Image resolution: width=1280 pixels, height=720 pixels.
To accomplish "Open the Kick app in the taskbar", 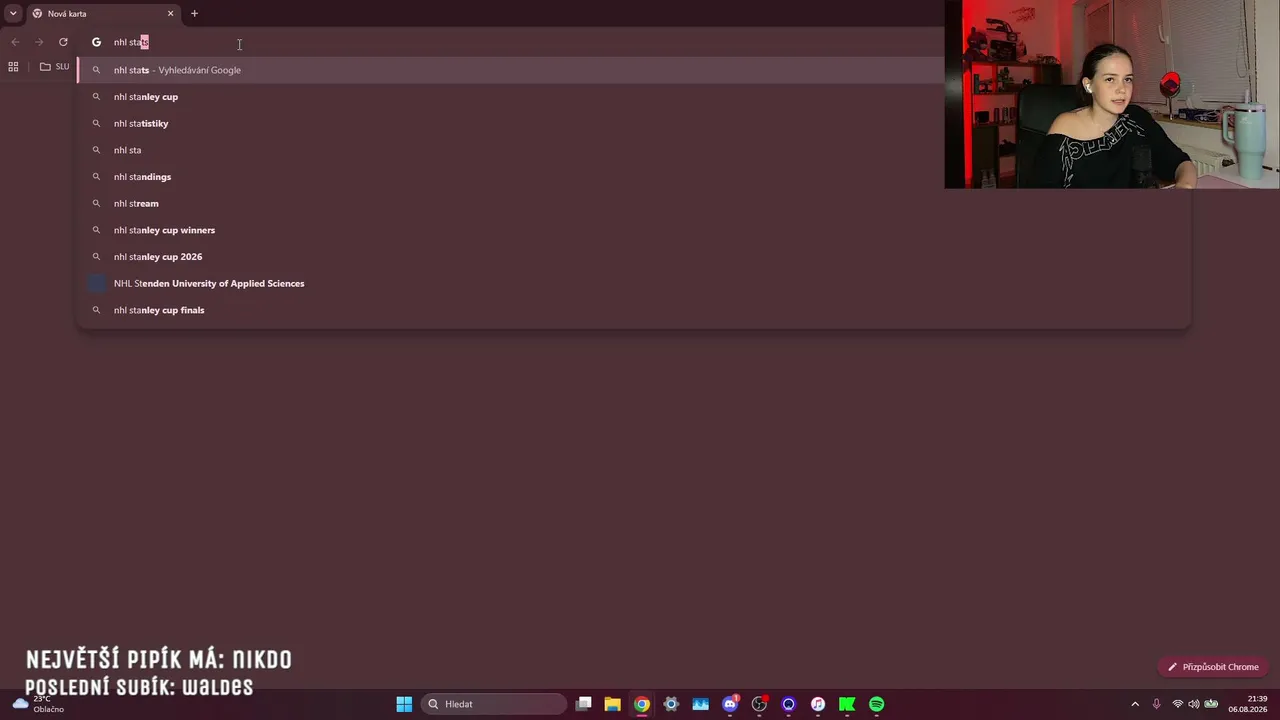I will click(x=847, y=704).
